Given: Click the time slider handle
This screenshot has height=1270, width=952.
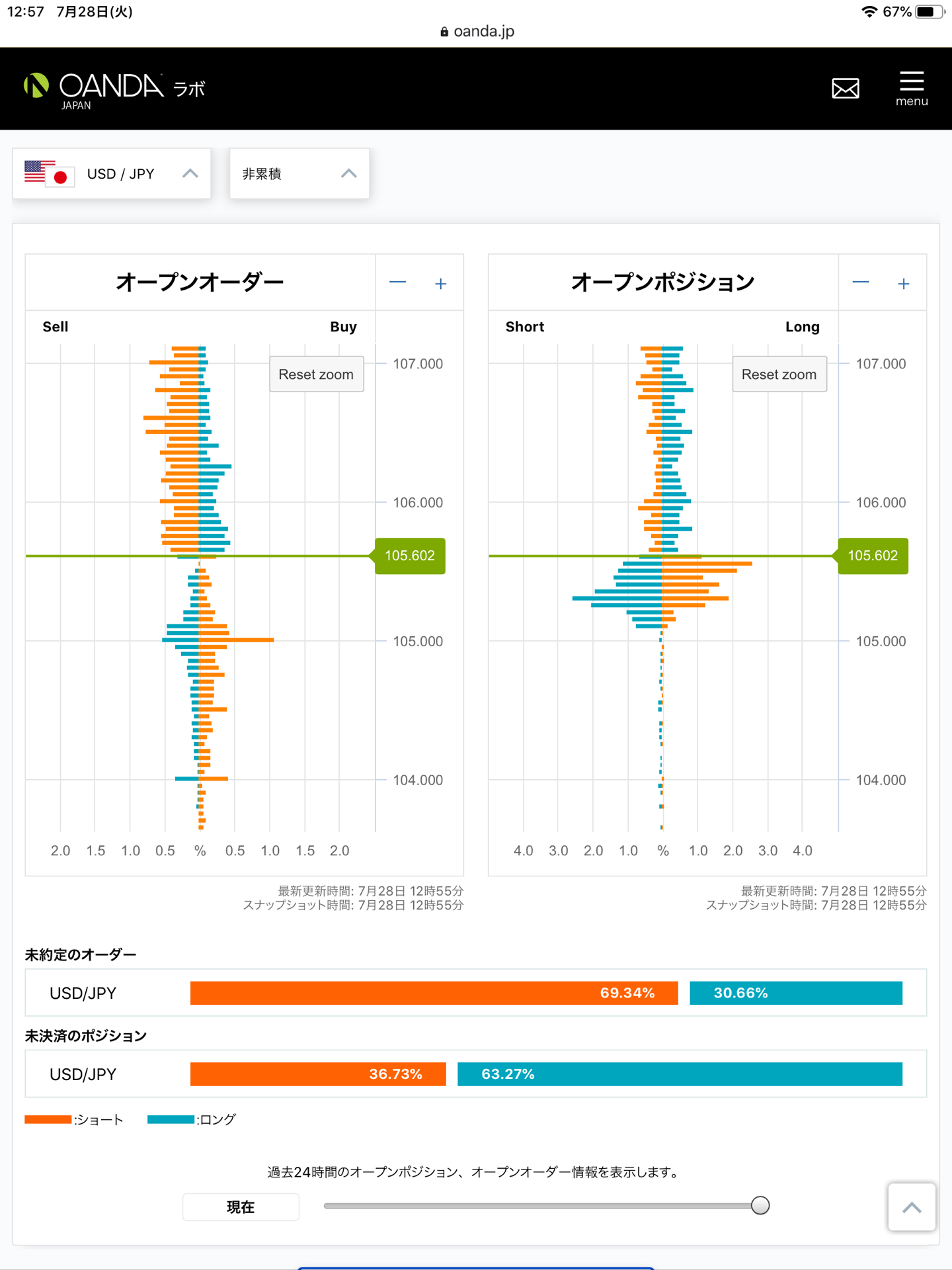Looking at the screenshot, I should point(760,1205).
